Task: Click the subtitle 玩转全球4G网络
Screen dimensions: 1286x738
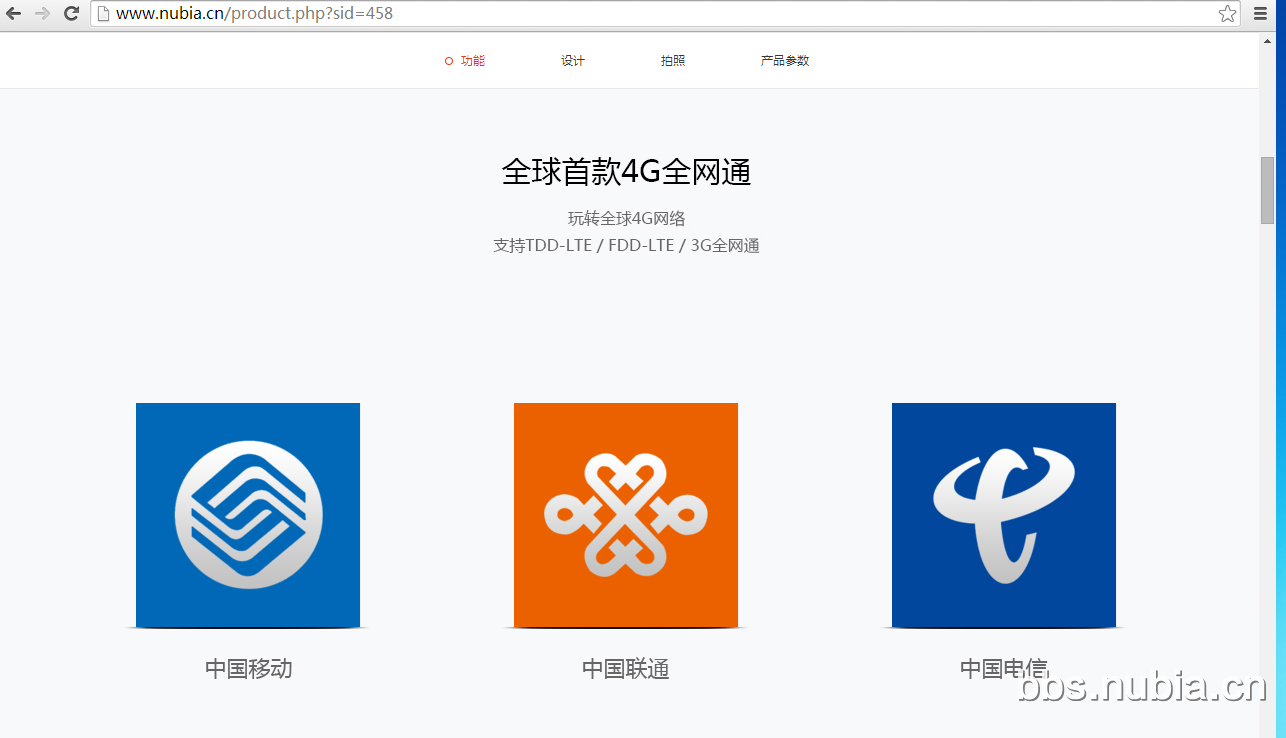Action: click(626, 219)
